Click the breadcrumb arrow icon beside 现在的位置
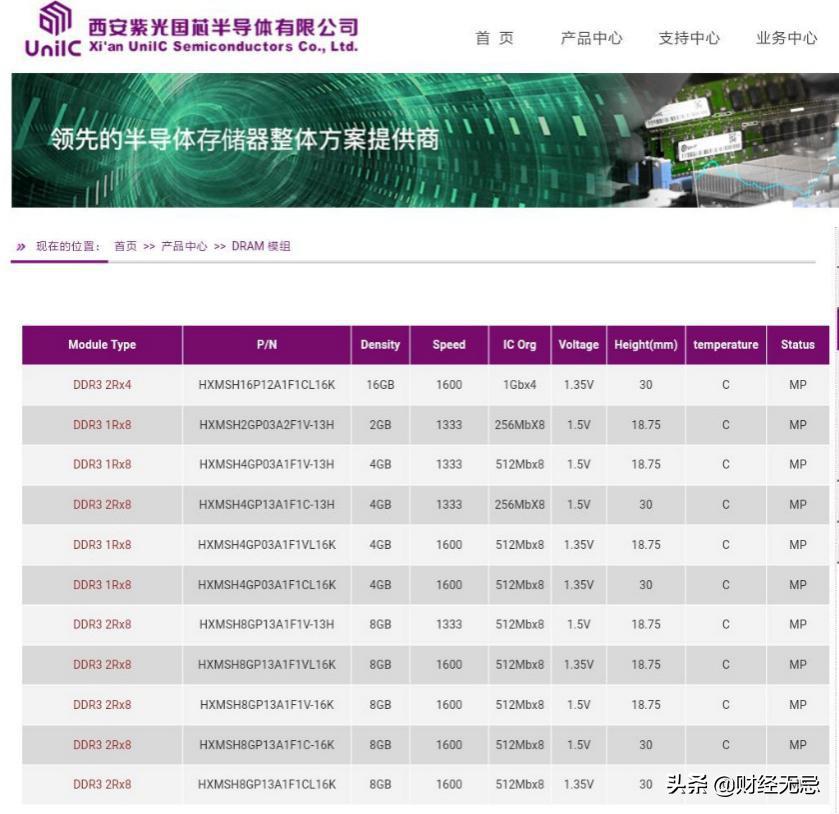This screenshot has height=814, width=839. point(22,246)
